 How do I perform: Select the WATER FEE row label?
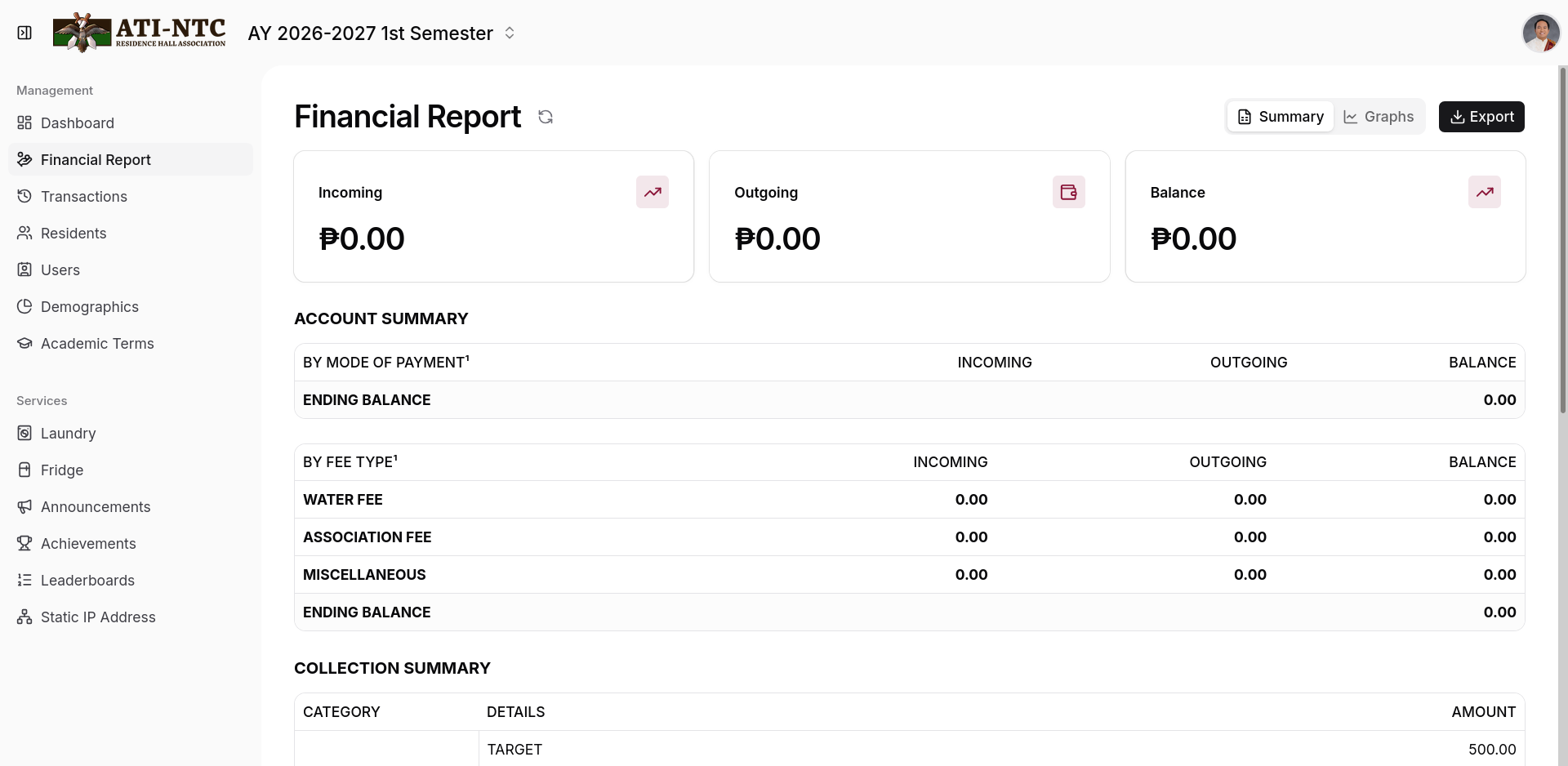coord(343,499)
